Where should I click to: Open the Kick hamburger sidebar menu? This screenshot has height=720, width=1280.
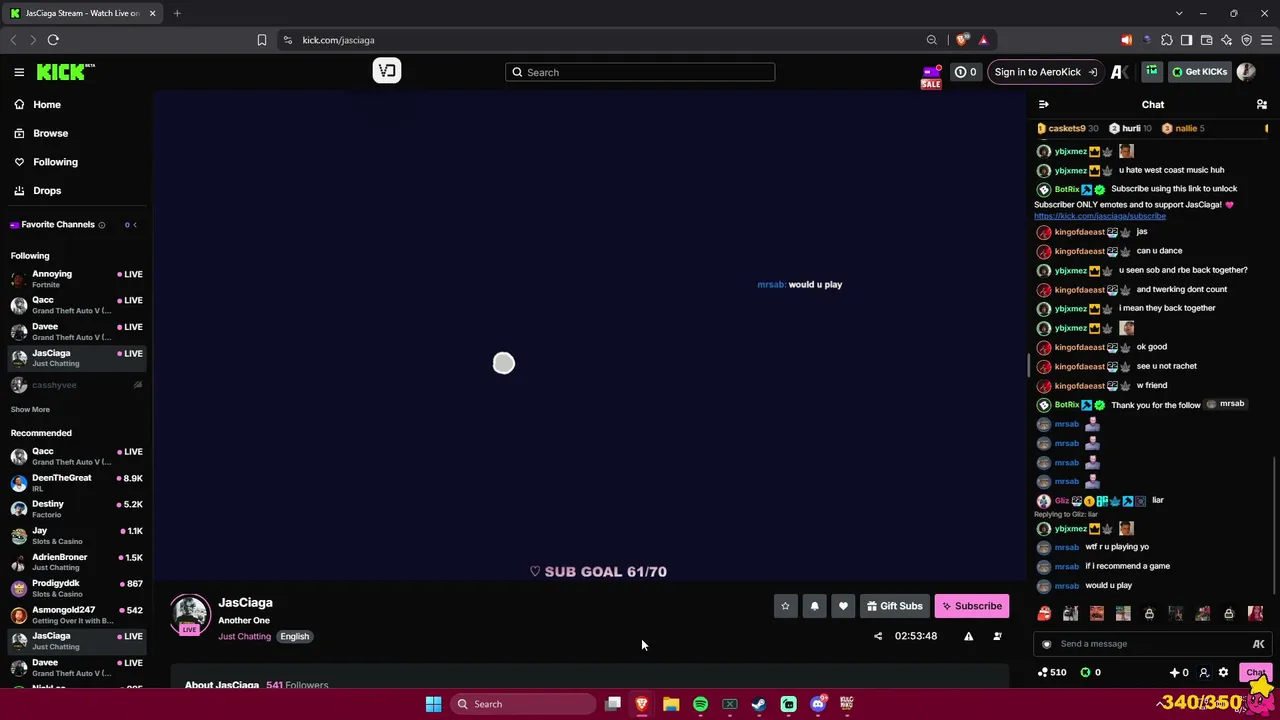coord(19,72)
